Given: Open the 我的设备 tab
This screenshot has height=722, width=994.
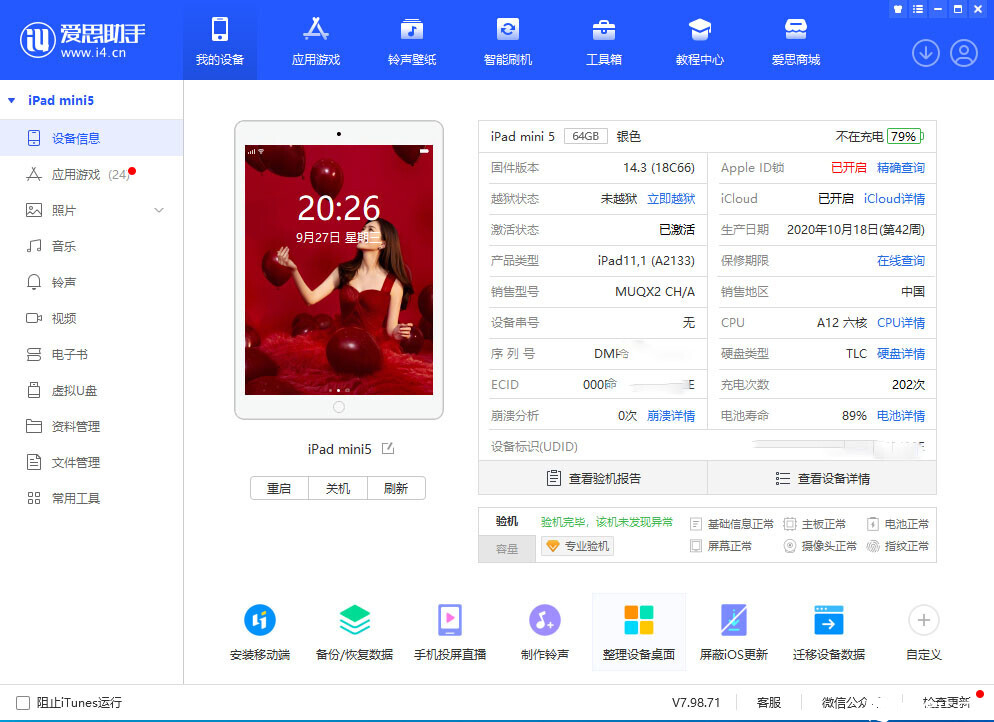Looking at the screenshot, I should click(x=220, y=41).
